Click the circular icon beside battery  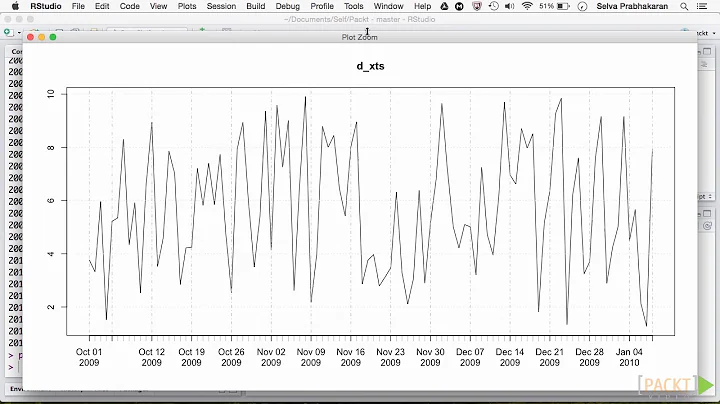[582, 6]
